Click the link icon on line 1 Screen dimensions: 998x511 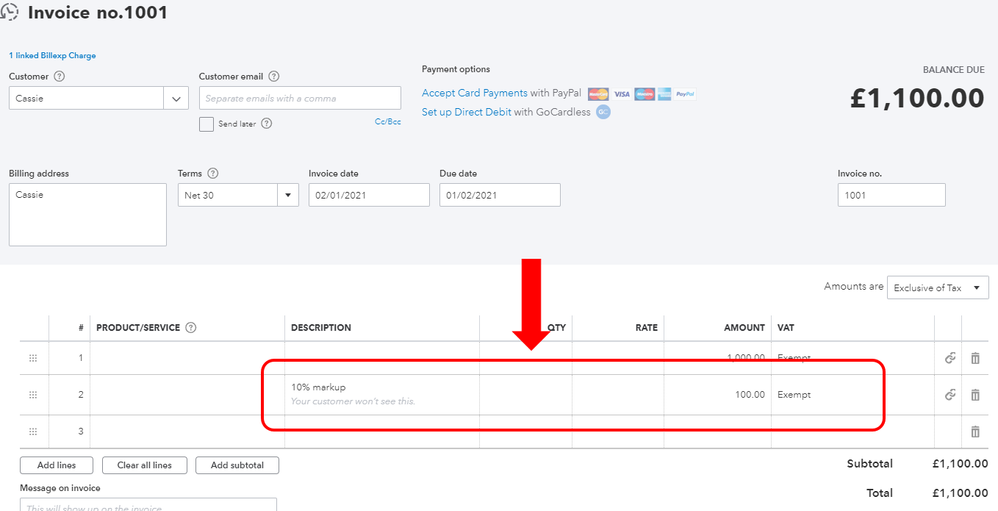(x=950, y=357)
